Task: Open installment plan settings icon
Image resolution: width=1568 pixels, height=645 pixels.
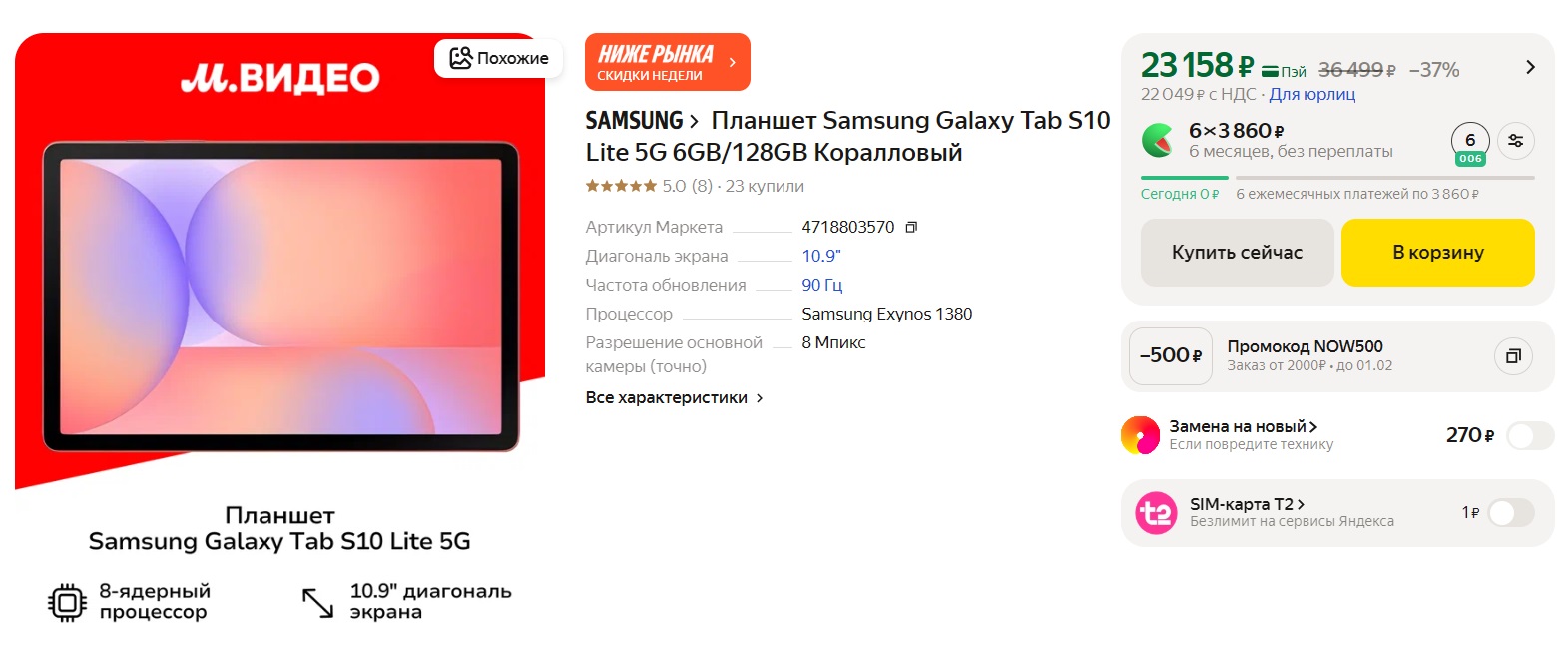Action: tap(1515, 141)
